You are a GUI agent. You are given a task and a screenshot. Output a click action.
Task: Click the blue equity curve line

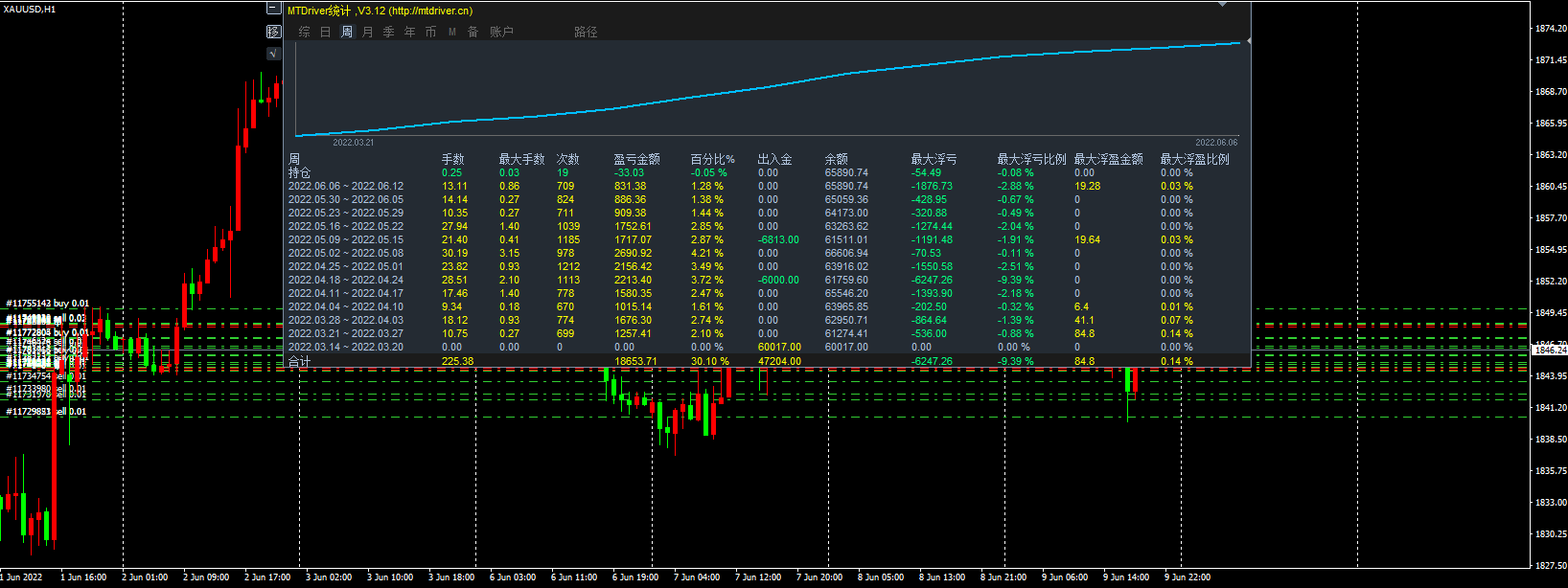tap(767, 88)
